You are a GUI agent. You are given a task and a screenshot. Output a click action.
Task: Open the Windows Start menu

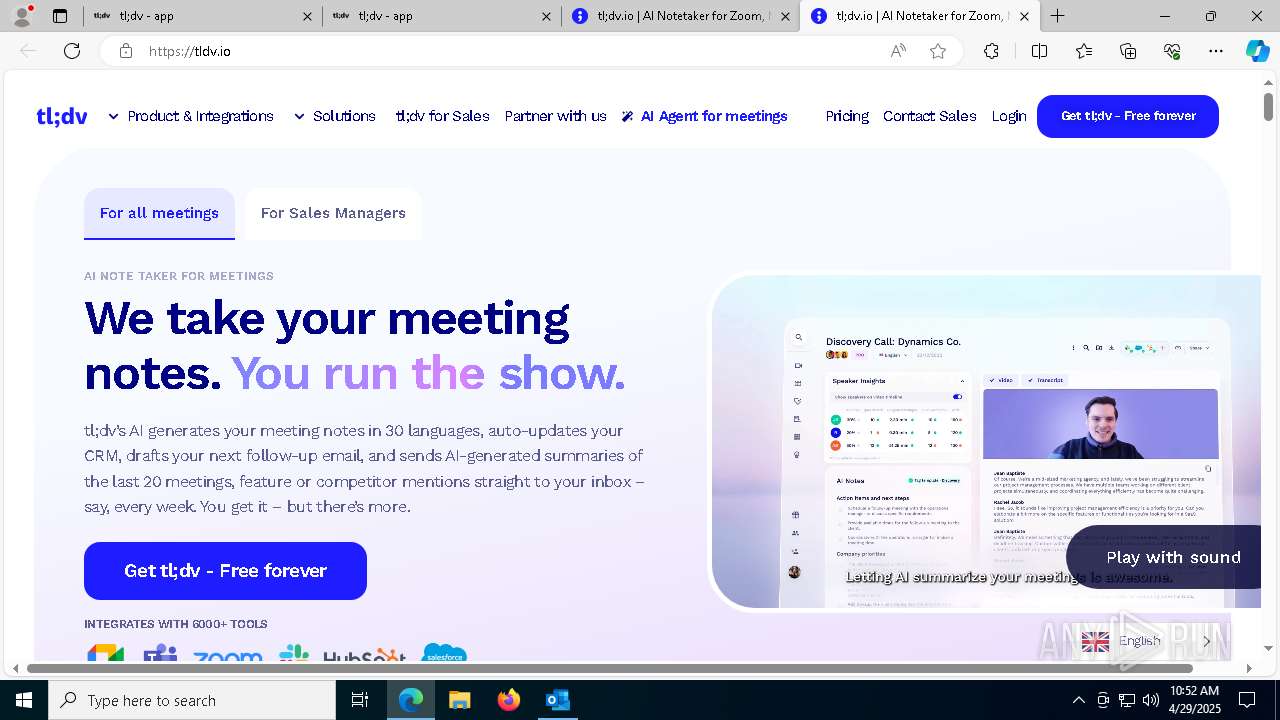(x=23, y=700)
